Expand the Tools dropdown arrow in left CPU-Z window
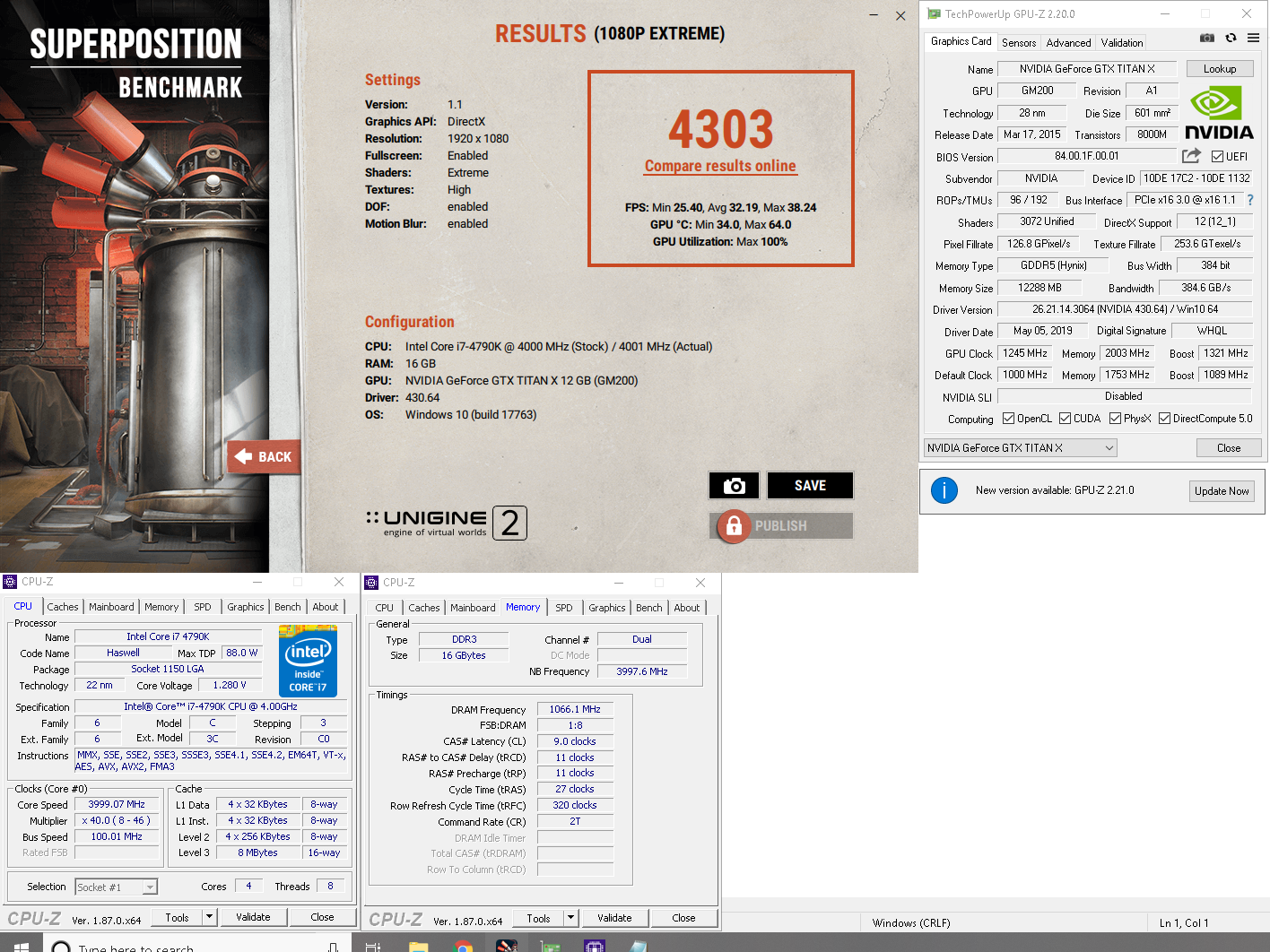 209,917
